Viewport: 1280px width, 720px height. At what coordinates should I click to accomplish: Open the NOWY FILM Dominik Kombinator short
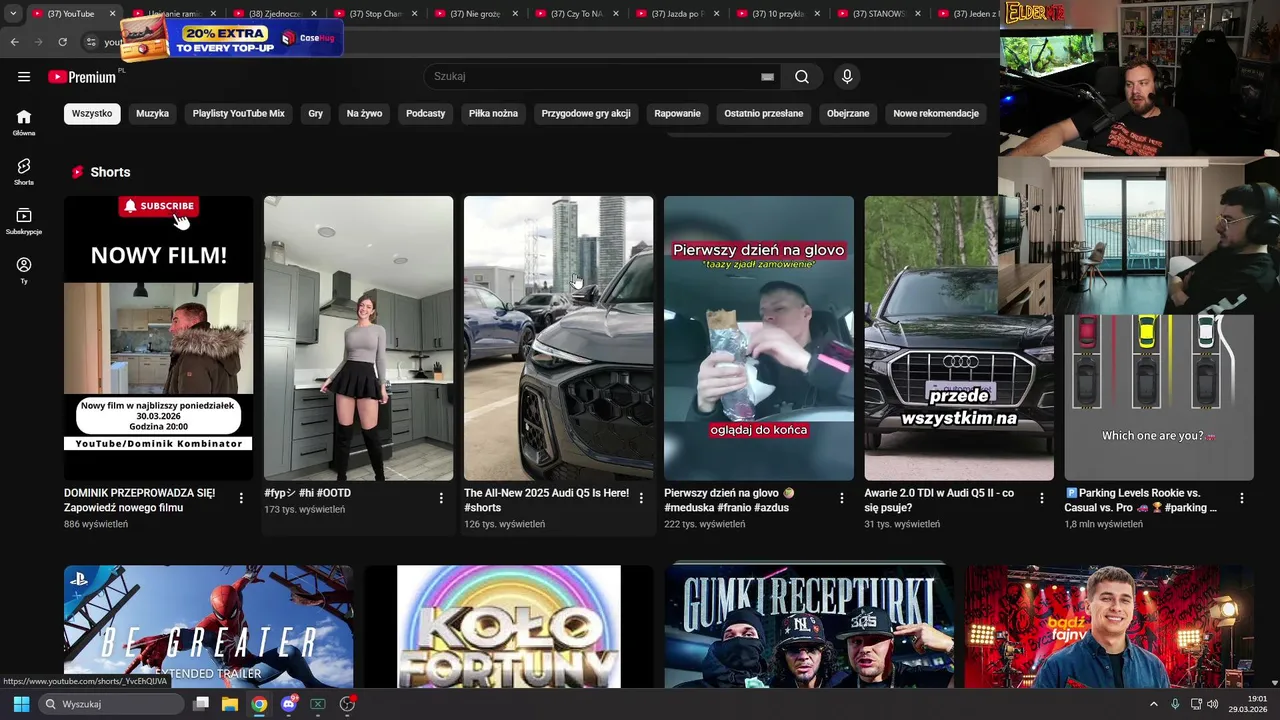pos(159,338)
